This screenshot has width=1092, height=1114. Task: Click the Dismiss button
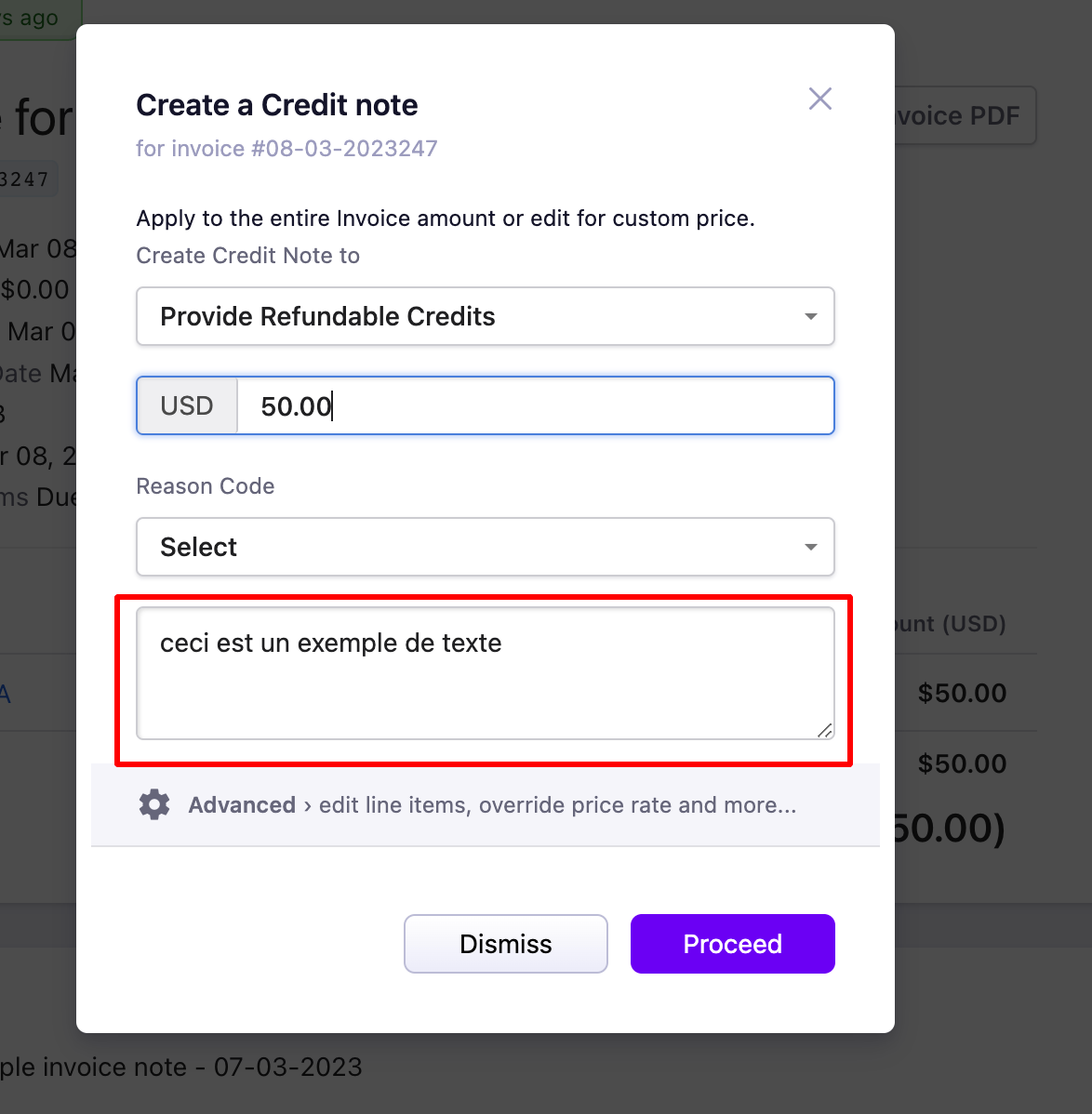pos(506,944)
